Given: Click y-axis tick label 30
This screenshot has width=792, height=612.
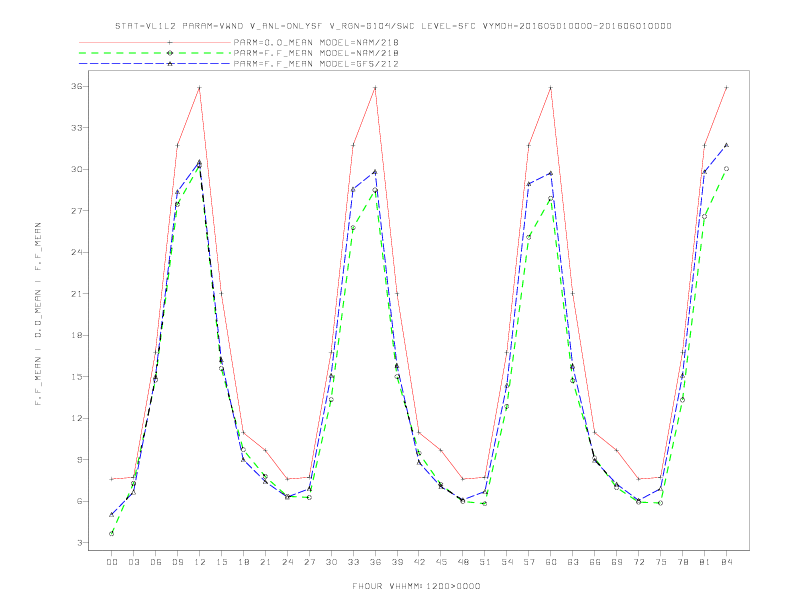Looking at the screenshot, I should pyautogui.click(x=76, y=169).
